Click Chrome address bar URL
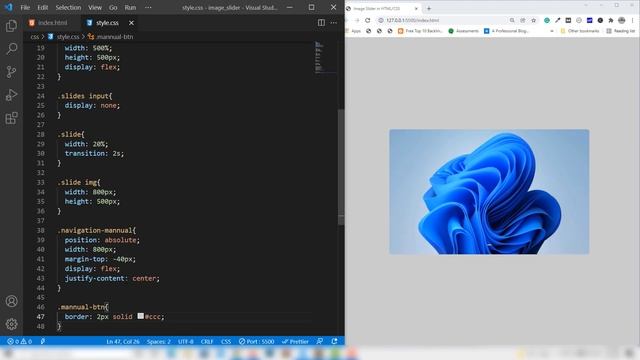This screenshot has width=640, height=360. (412, 20)
